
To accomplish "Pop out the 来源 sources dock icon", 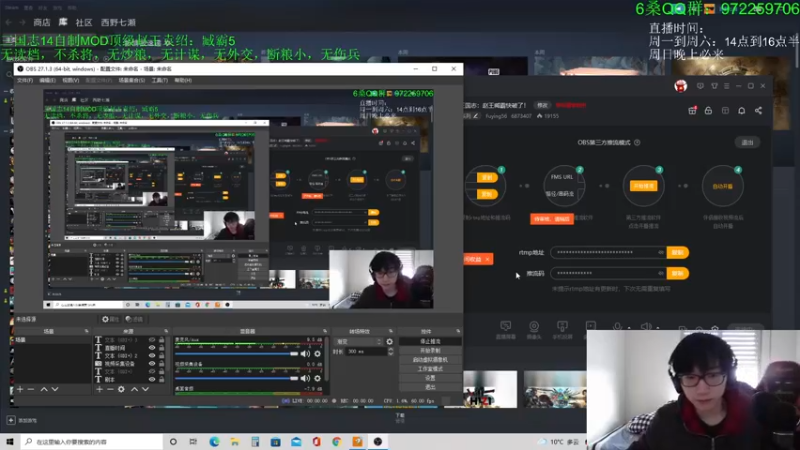I will point(166,332).
